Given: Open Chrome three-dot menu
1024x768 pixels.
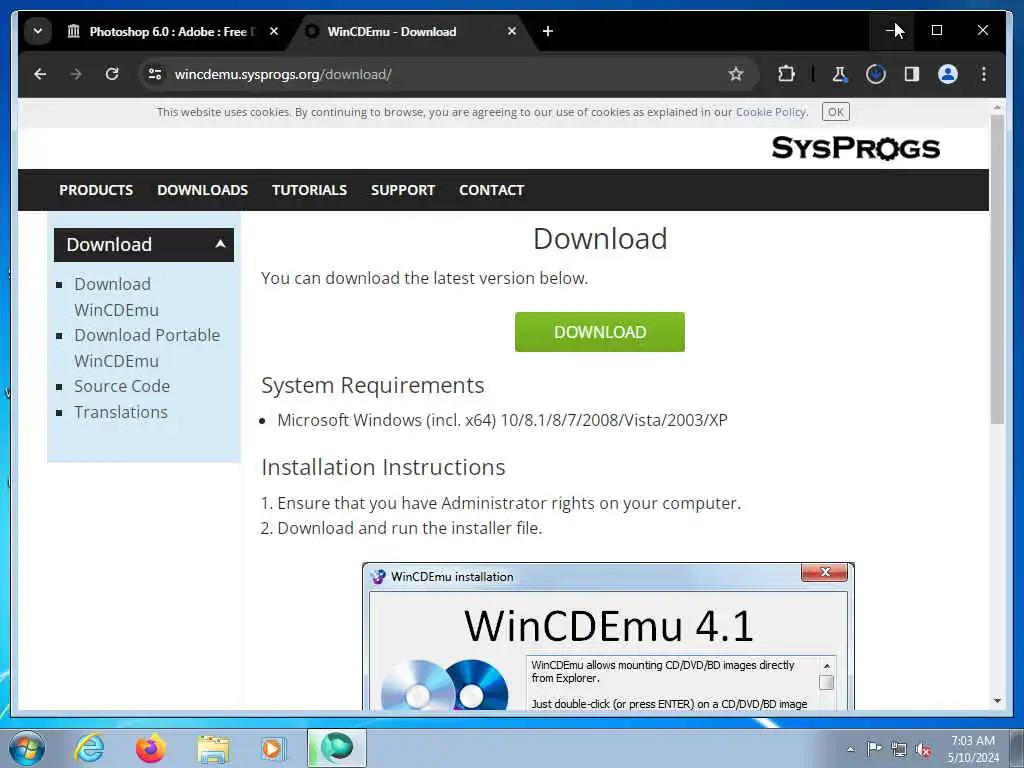Looking at the screenshot, I should pyautogui.click(x=984, y=74).
